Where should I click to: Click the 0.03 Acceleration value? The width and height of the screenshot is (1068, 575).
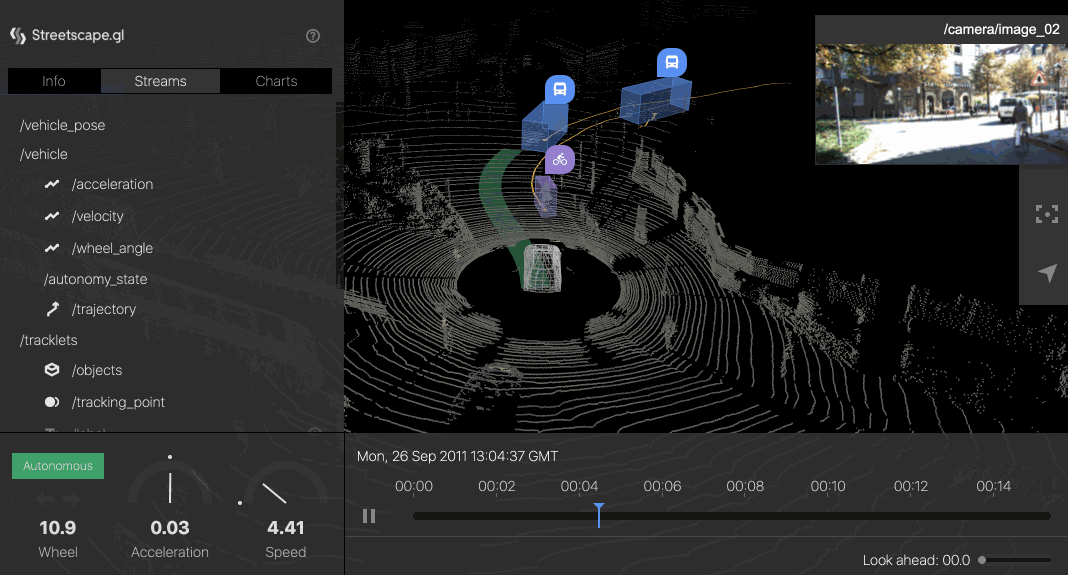[170, 528]
